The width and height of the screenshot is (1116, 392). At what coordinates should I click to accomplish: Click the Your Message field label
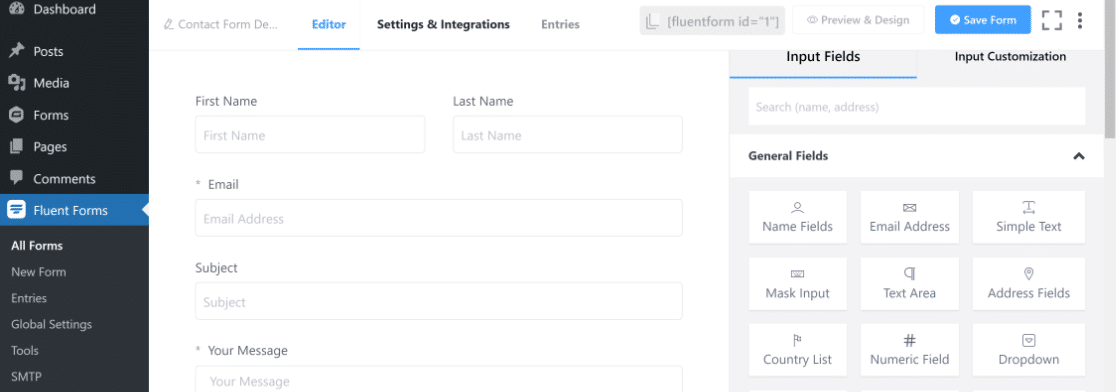[x=248, y=351]
